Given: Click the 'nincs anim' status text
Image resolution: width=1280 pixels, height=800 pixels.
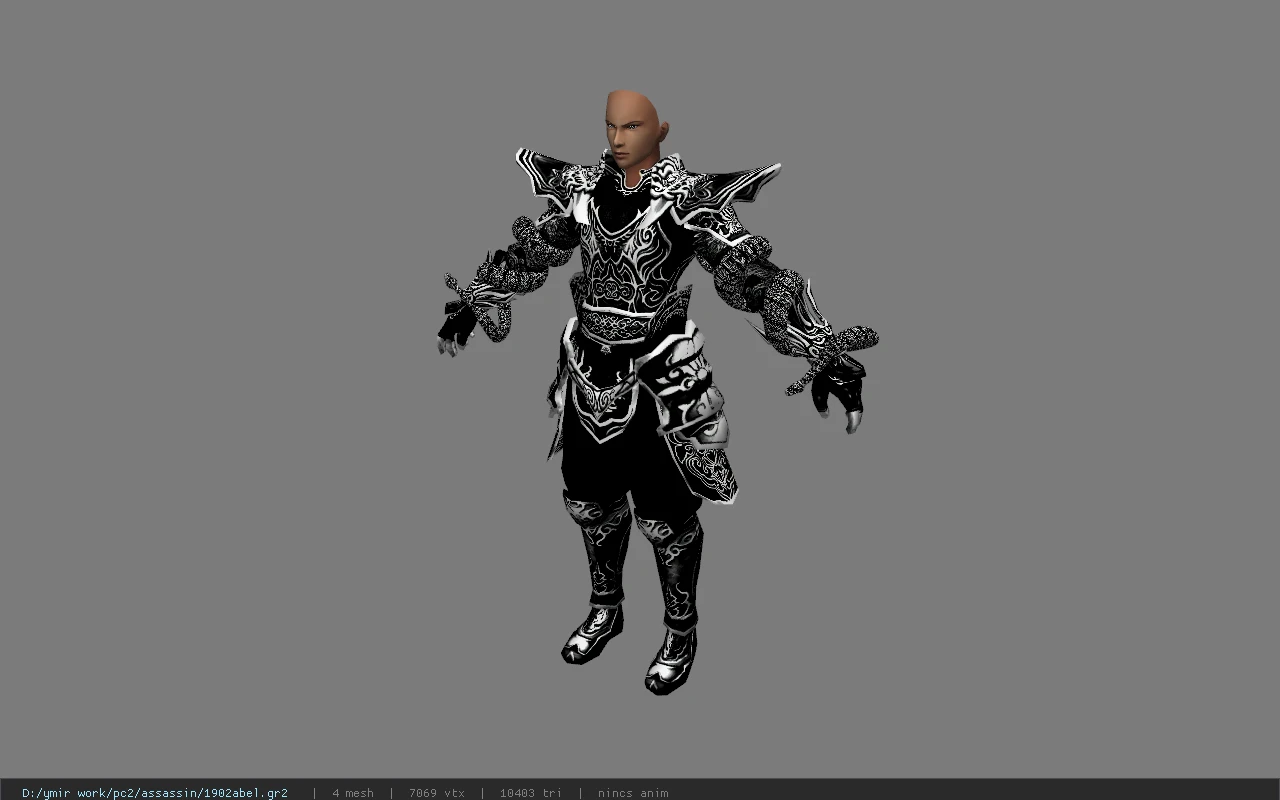Looking at the screenshot, I should pyautogui.click(x=633, y=793).
